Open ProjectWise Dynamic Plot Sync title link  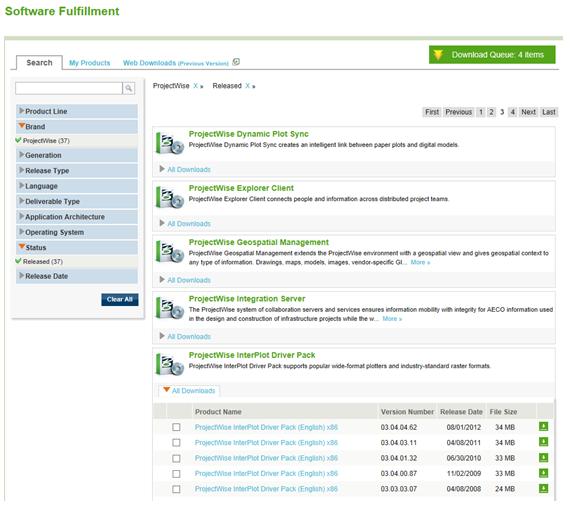pos(248,134)
